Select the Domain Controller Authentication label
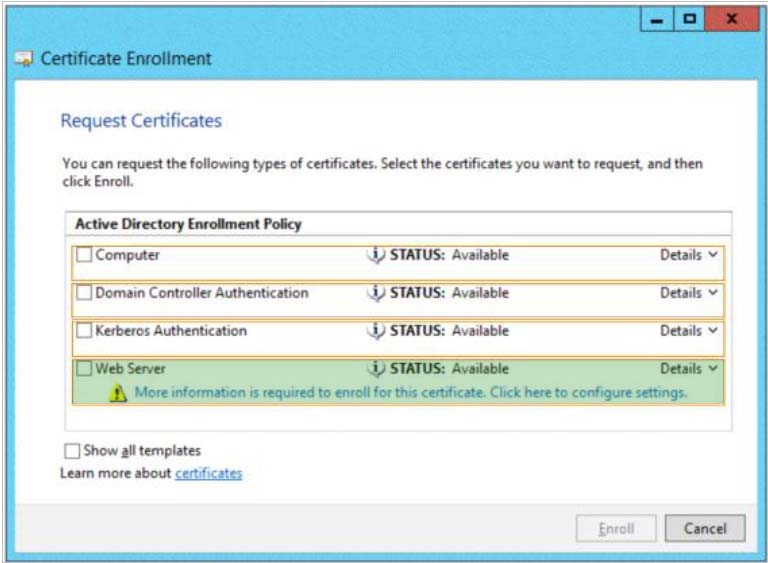768x563 pixels. pyautogui.click(x=202, y=293)
